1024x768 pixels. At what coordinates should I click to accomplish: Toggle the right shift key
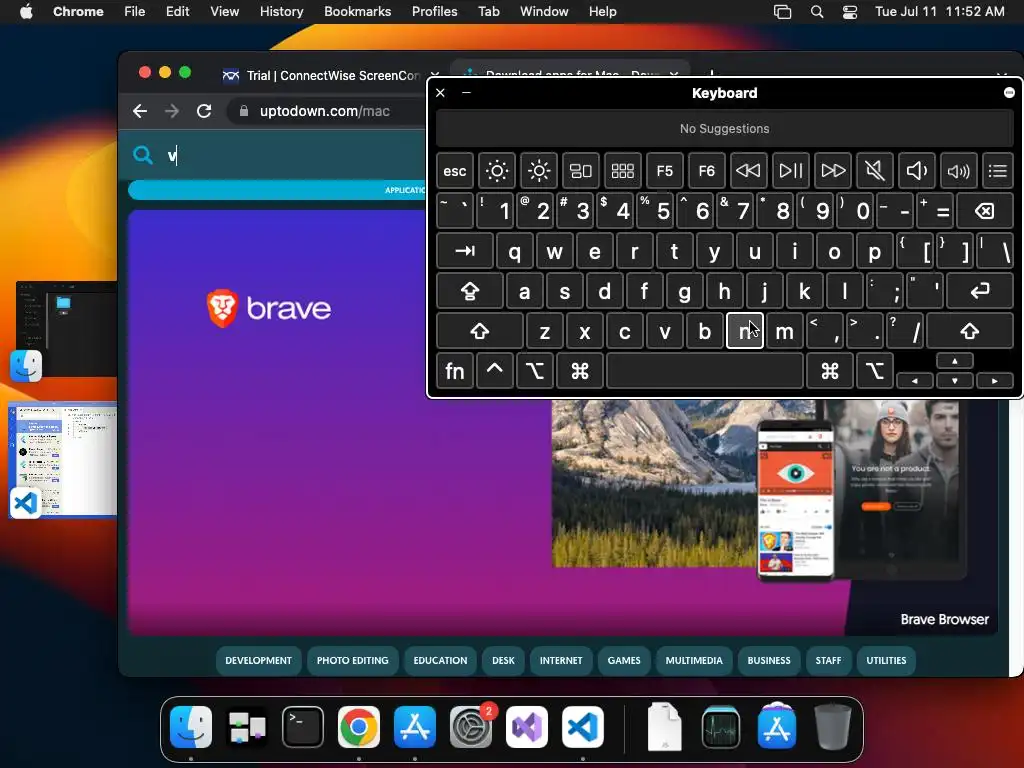(969, 331)
